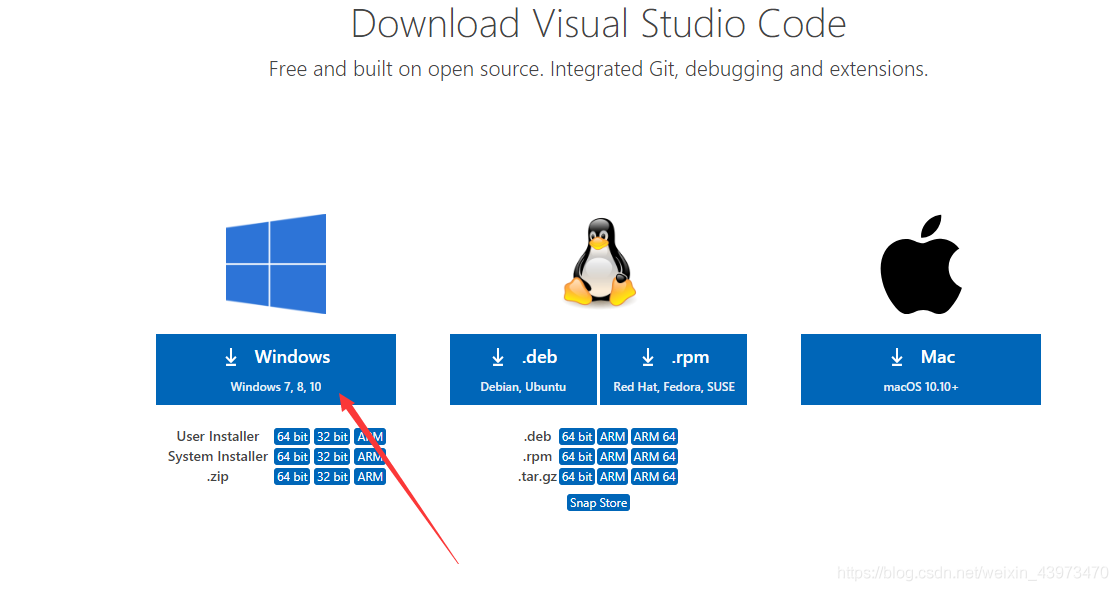Get the Windows .zip ARM build

(370, 476)
